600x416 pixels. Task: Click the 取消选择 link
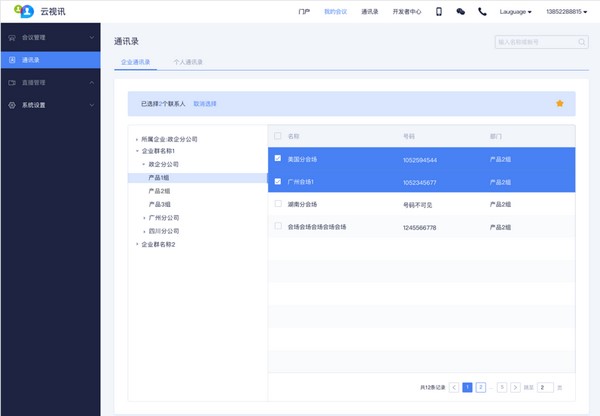[205, 104]
